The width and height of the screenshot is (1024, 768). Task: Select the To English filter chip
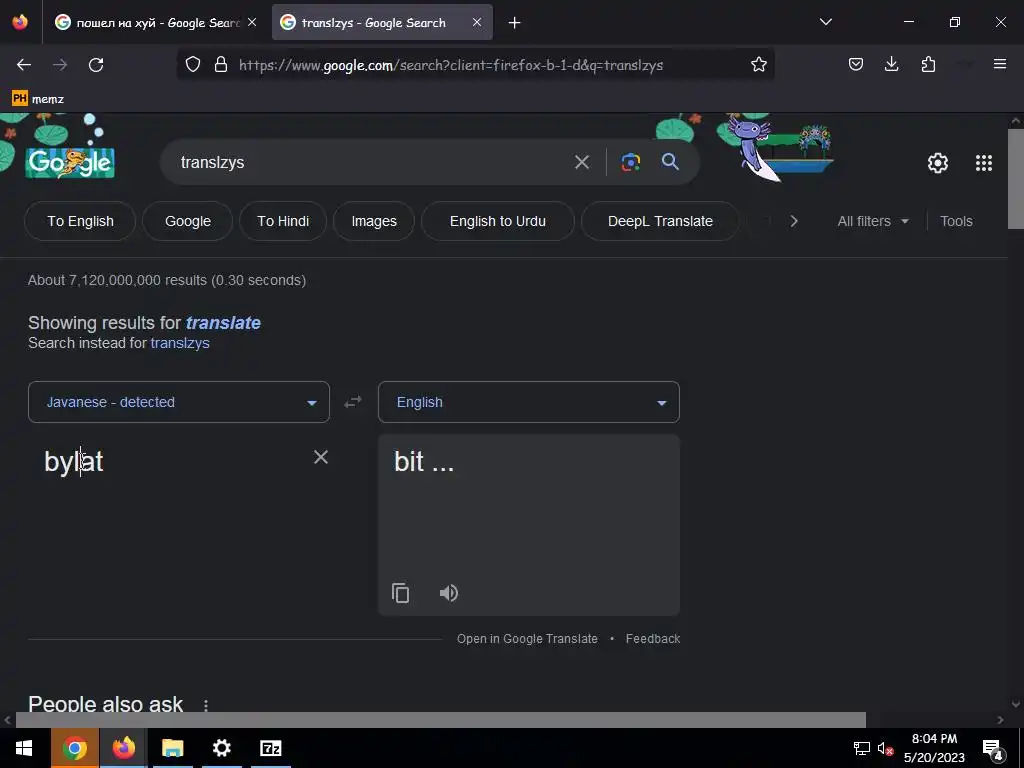pyautogui.click(x=80, y=221)
